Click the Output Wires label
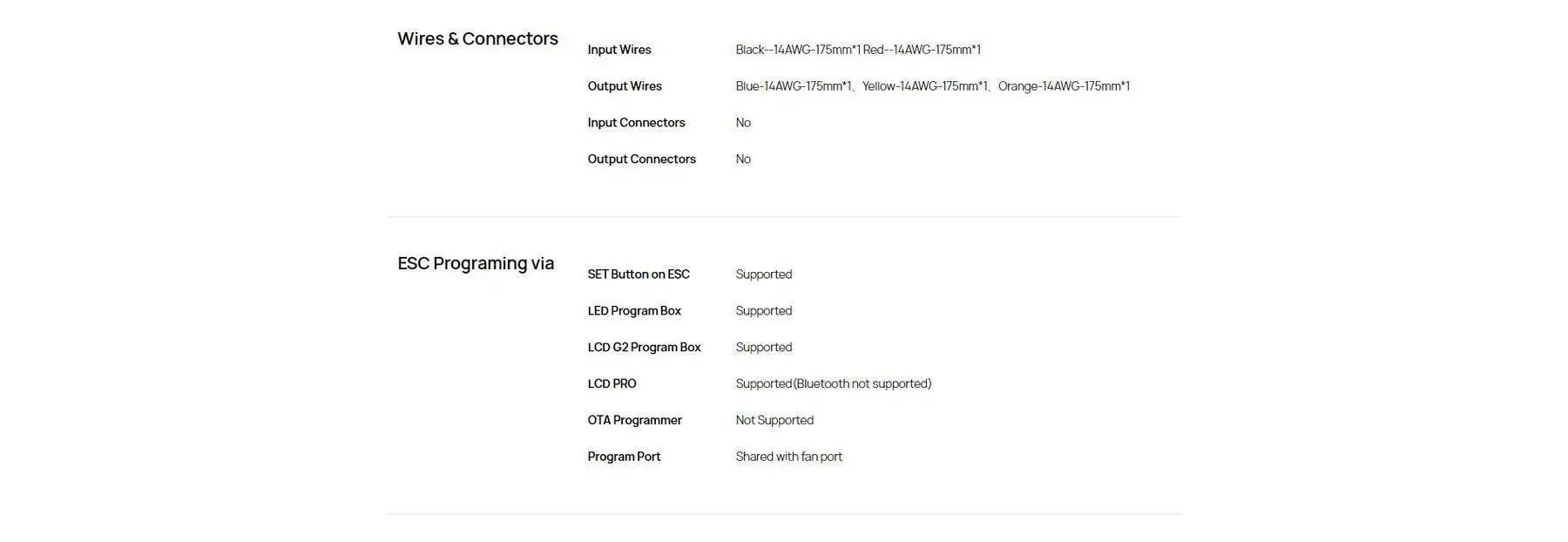Screen dimensions: 1568x542 [x=625, y=86]
